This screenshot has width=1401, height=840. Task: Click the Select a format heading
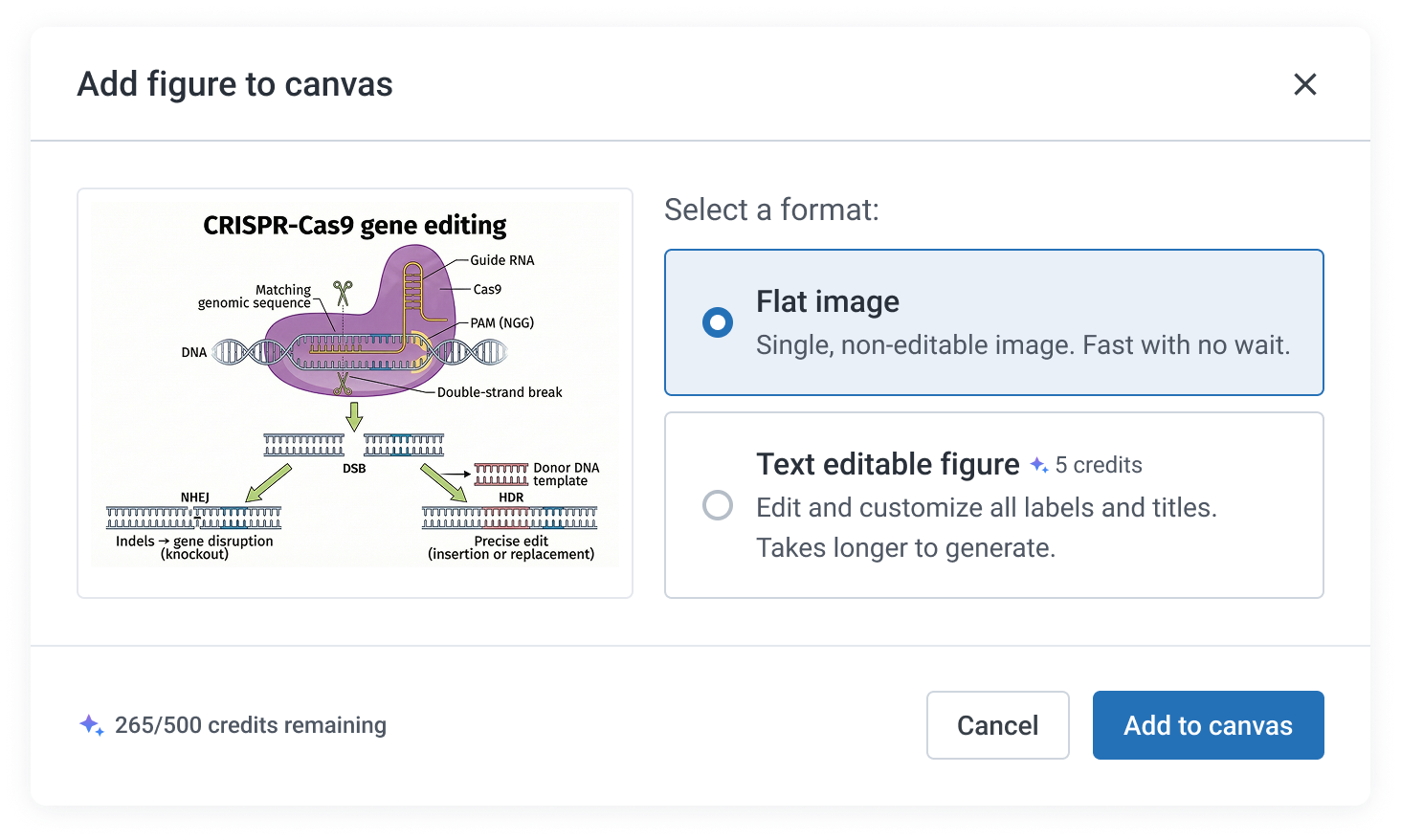(x=771, y=210)
